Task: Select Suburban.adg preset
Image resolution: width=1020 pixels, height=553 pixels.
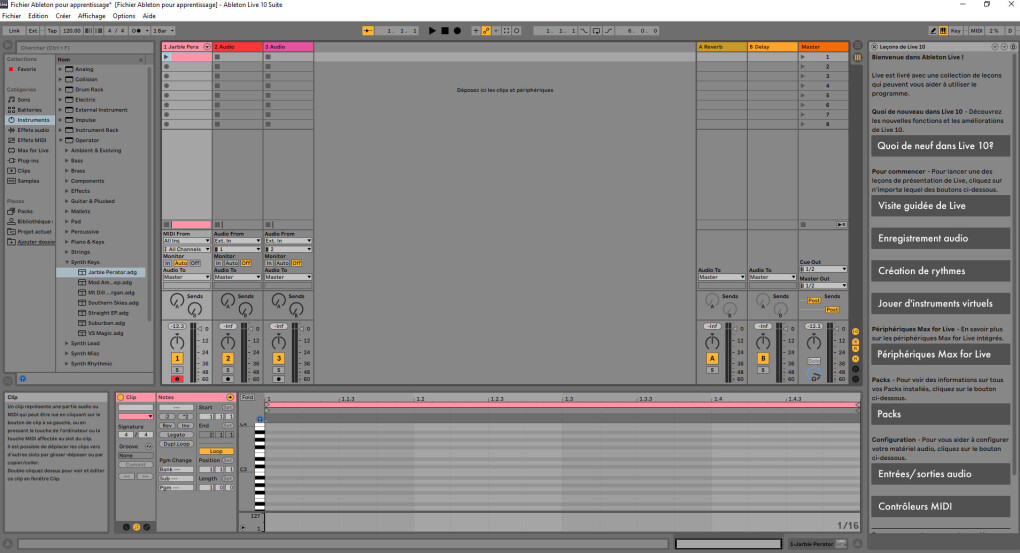Action: pos(106,323)
